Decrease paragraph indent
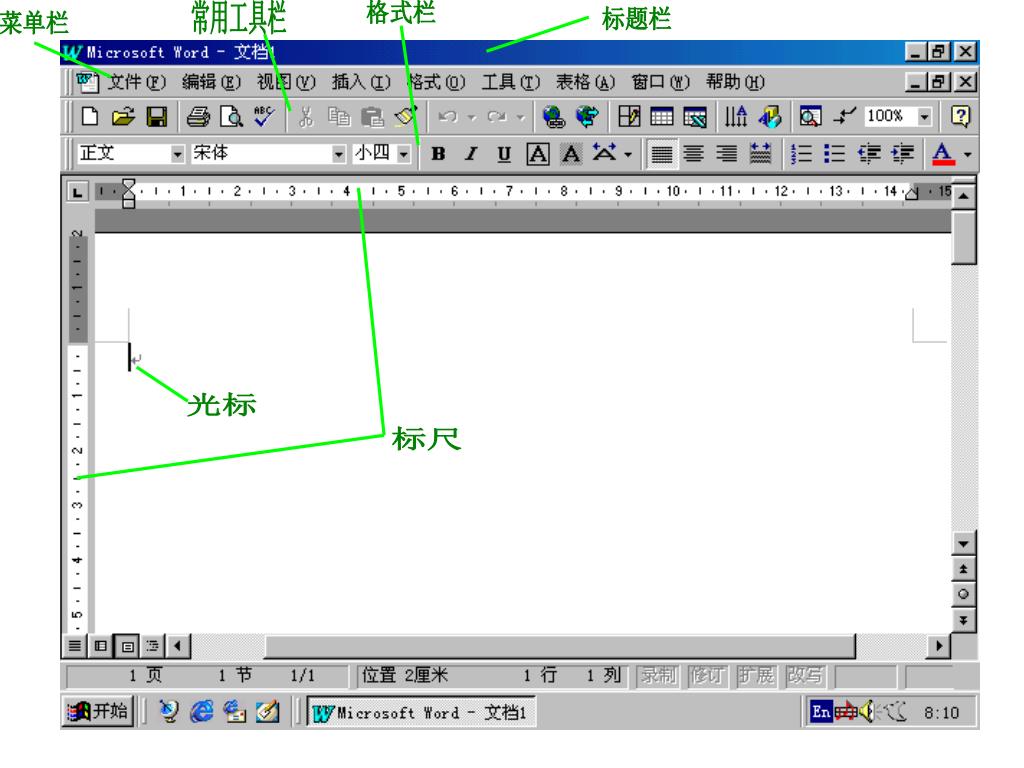 [869, 154]
